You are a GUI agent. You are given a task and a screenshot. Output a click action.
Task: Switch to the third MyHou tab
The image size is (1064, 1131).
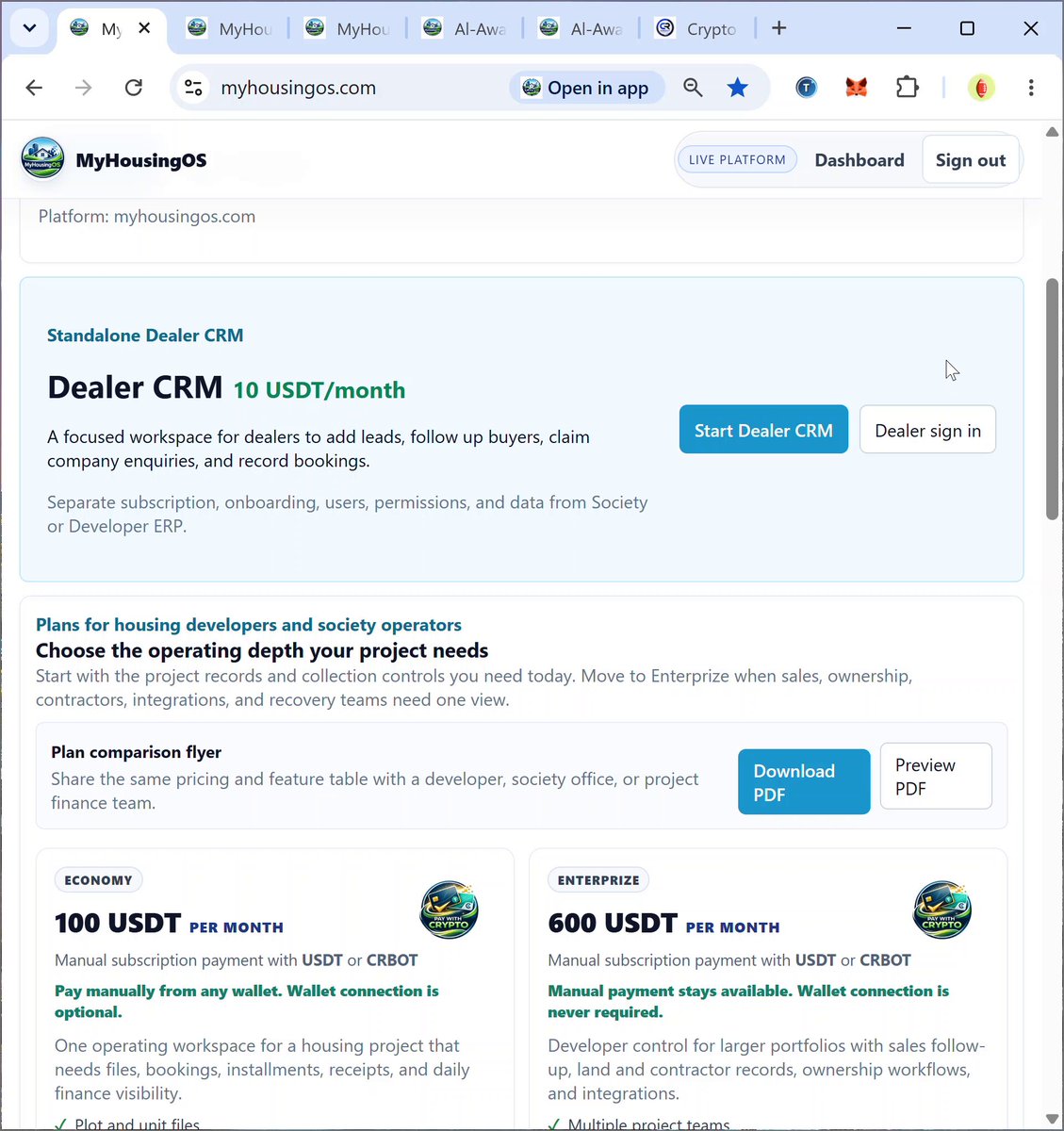[x=348, y=28]
